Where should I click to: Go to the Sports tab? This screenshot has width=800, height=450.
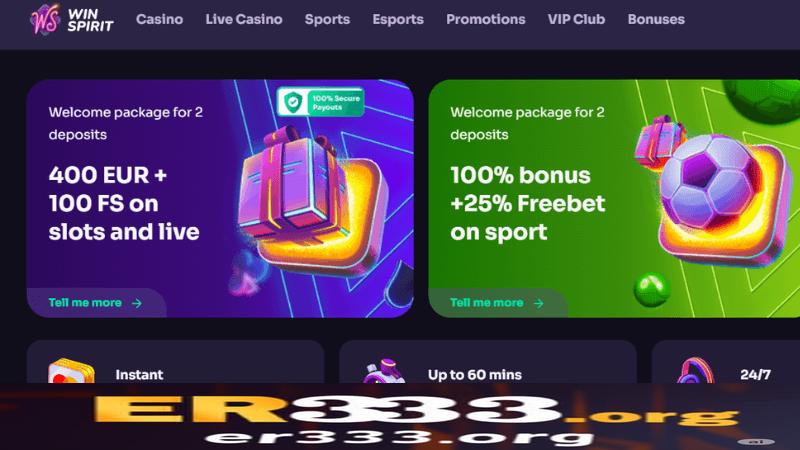point(327,19)
